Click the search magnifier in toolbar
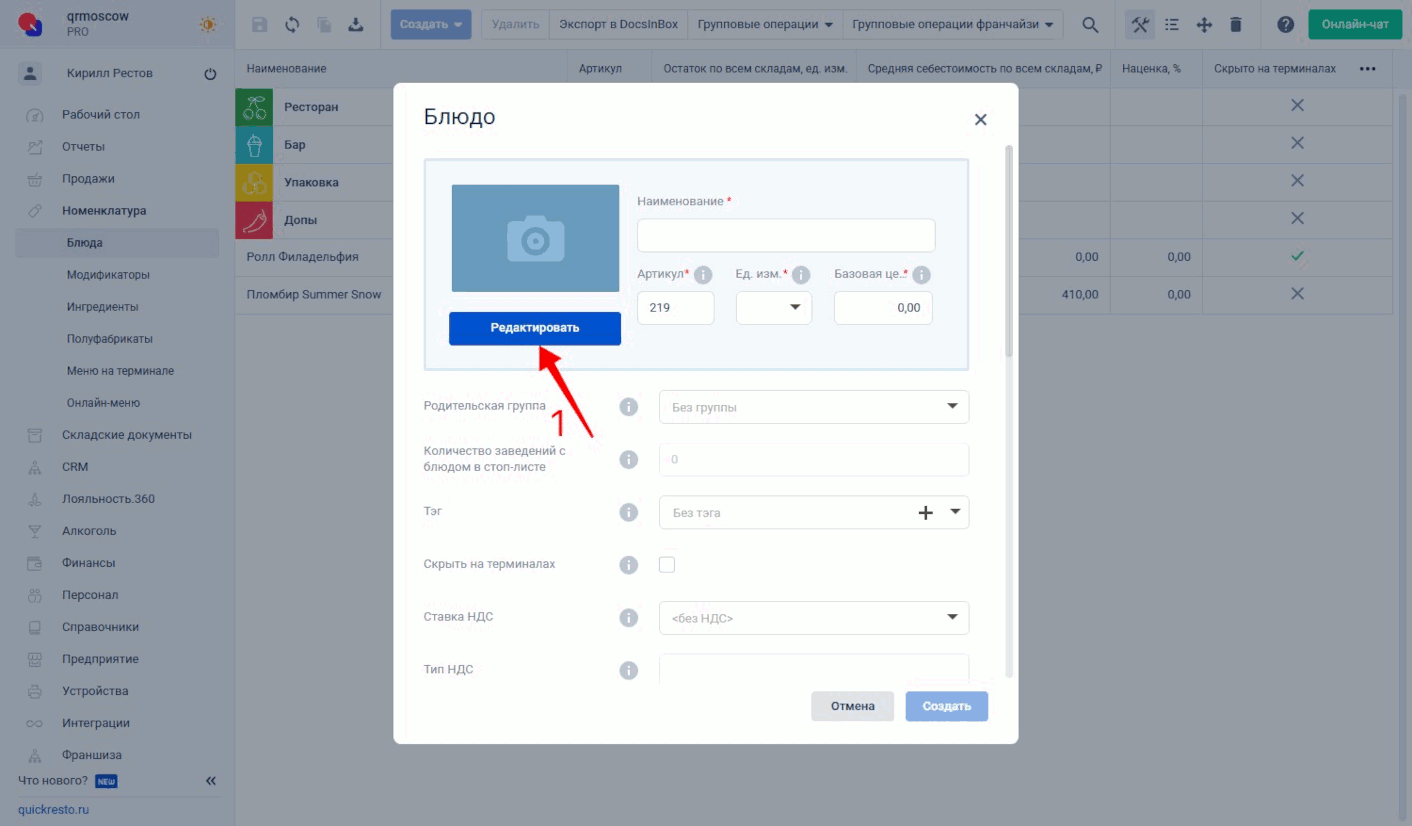1412x826 pixels. pyautogui.click(x=1090, y=25)
